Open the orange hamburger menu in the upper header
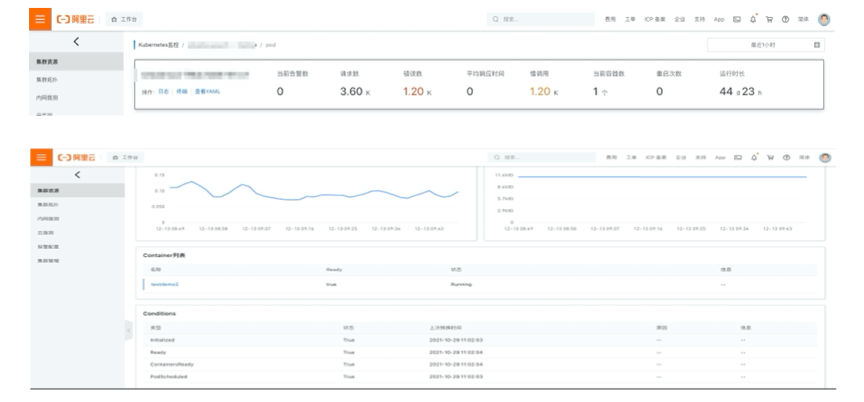This screenshot has width=864, height=402. click(40, 19)
